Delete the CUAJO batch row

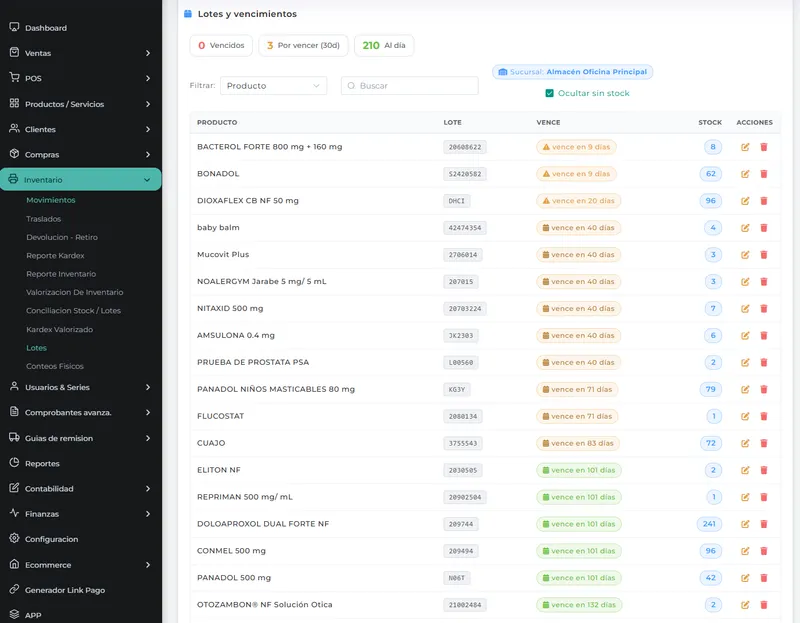764,443
